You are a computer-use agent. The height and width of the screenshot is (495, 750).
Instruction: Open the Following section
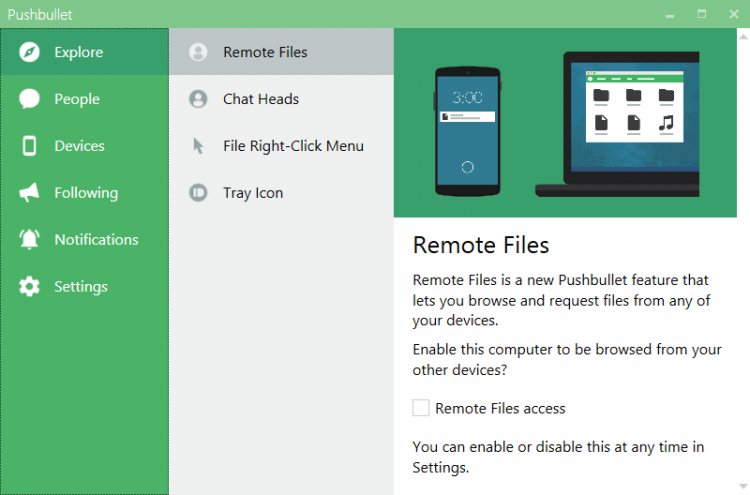point(85,193)
